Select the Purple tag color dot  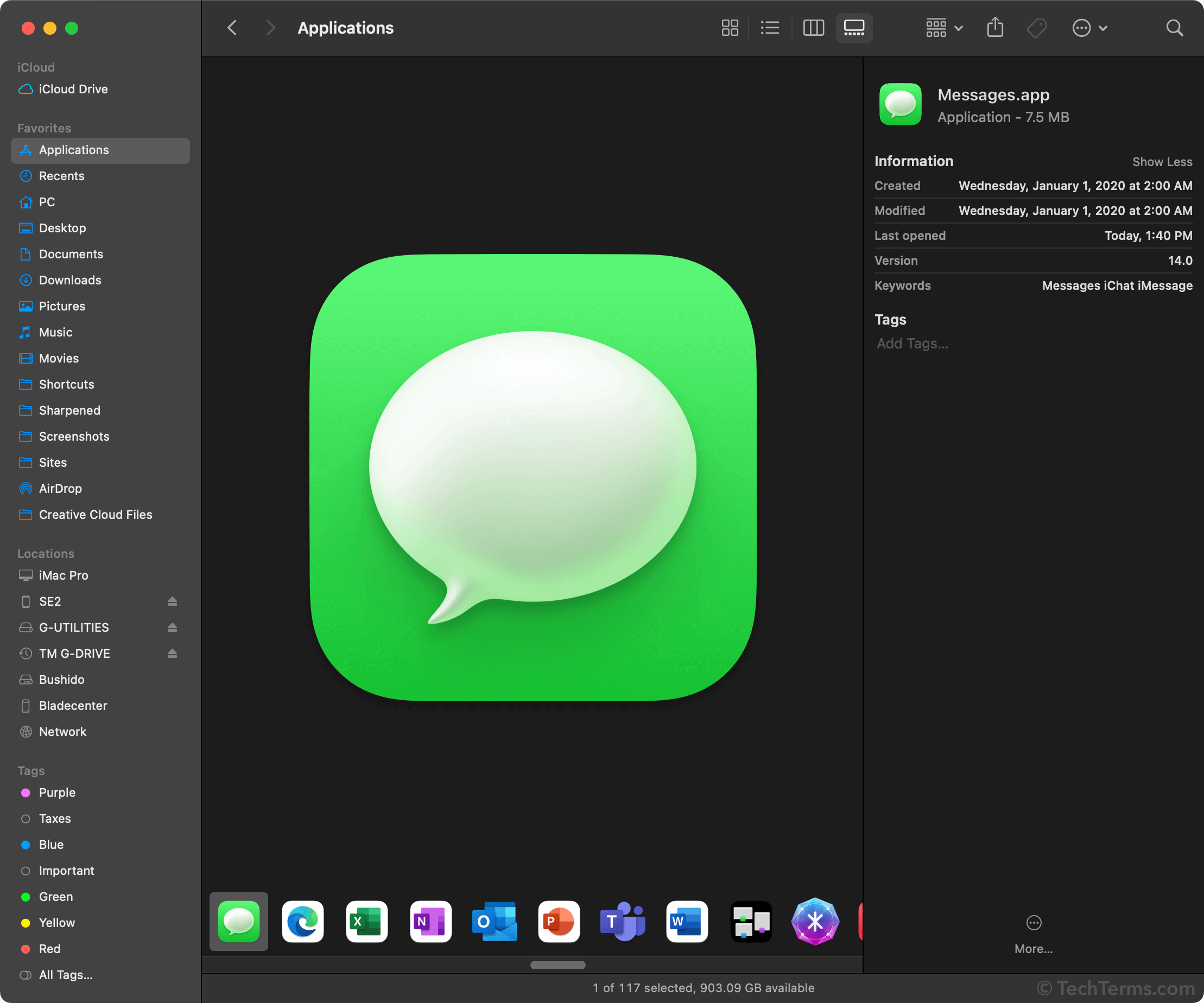point(25,792)
